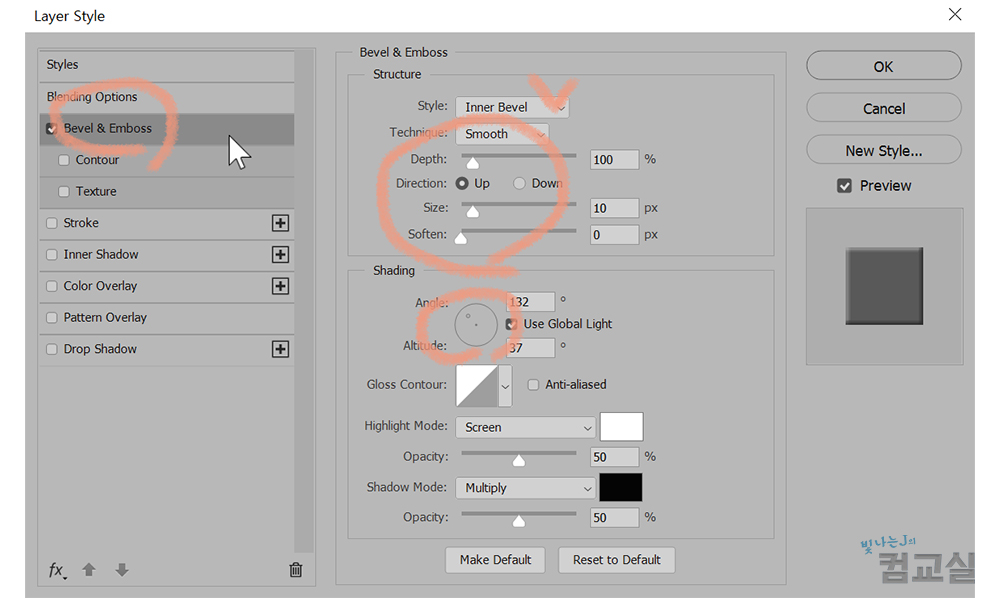Enable the Anti-aliased checkbox
The width and height of the screenshot is (1000, 598).
(533, 384)
